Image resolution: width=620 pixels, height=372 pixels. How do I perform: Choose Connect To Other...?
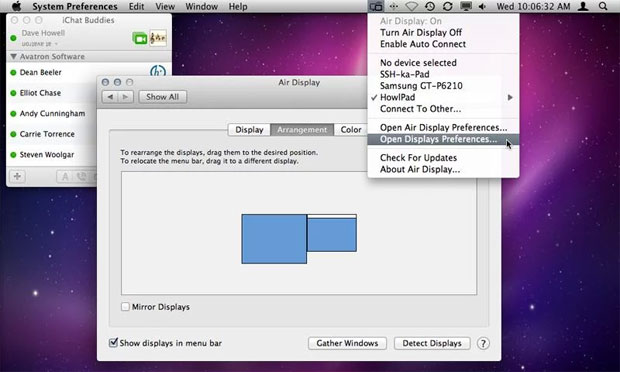(x=443, y=109)
